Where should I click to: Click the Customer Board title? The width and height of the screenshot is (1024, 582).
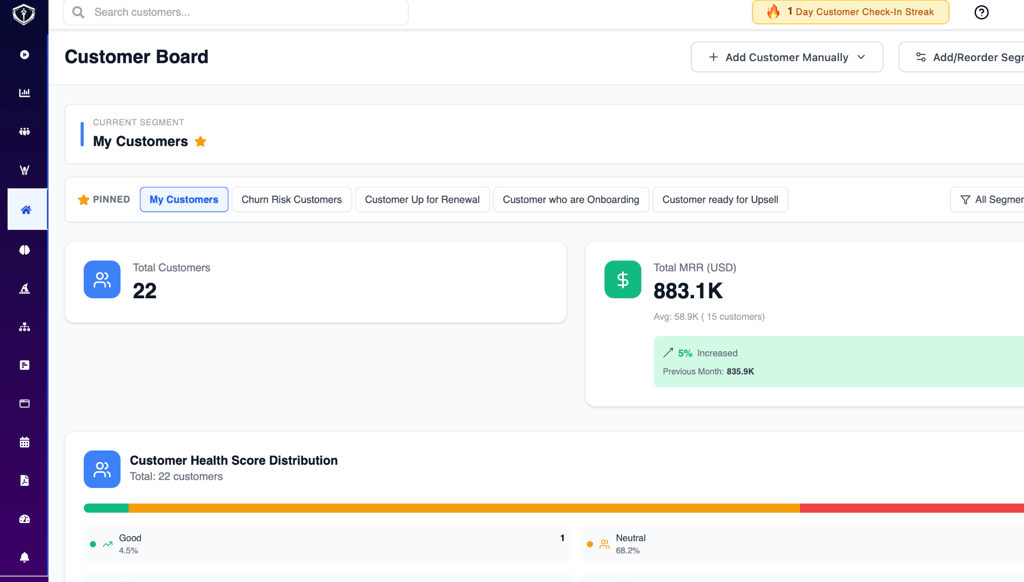click(136, 57)
